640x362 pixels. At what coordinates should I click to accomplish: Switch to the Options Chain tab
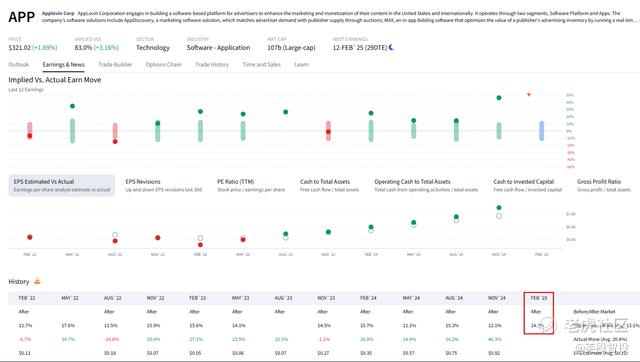163,64
